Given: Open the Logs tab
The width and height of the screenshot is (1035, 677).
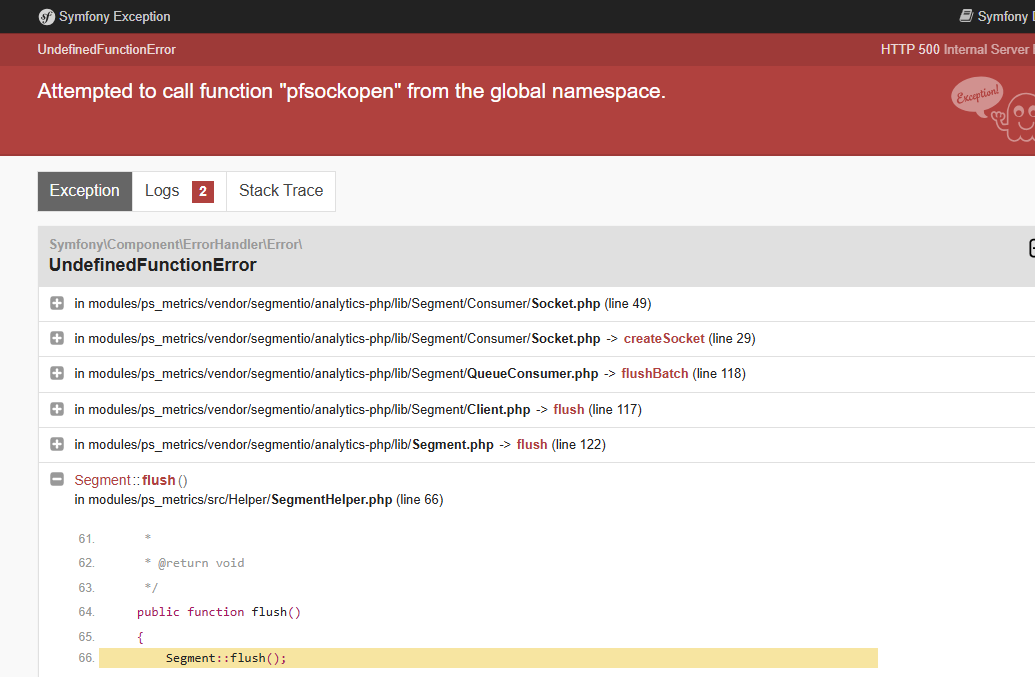Looking at the screenshot, I should pos(179,191).
